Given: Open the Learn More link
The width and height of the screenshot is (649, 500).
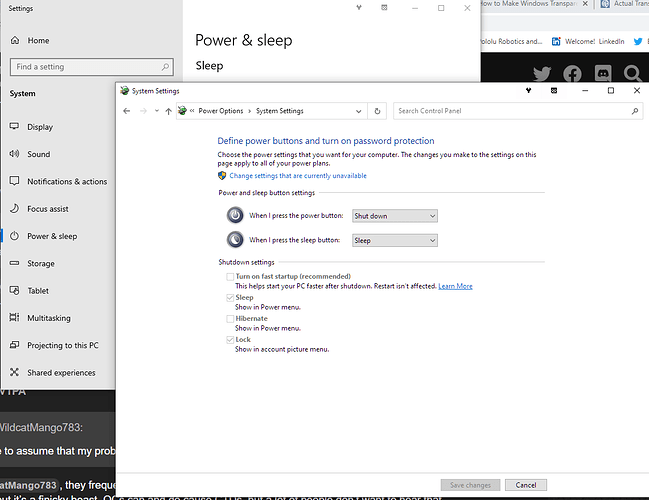Looking at the screenshot, I should [455, 286].
